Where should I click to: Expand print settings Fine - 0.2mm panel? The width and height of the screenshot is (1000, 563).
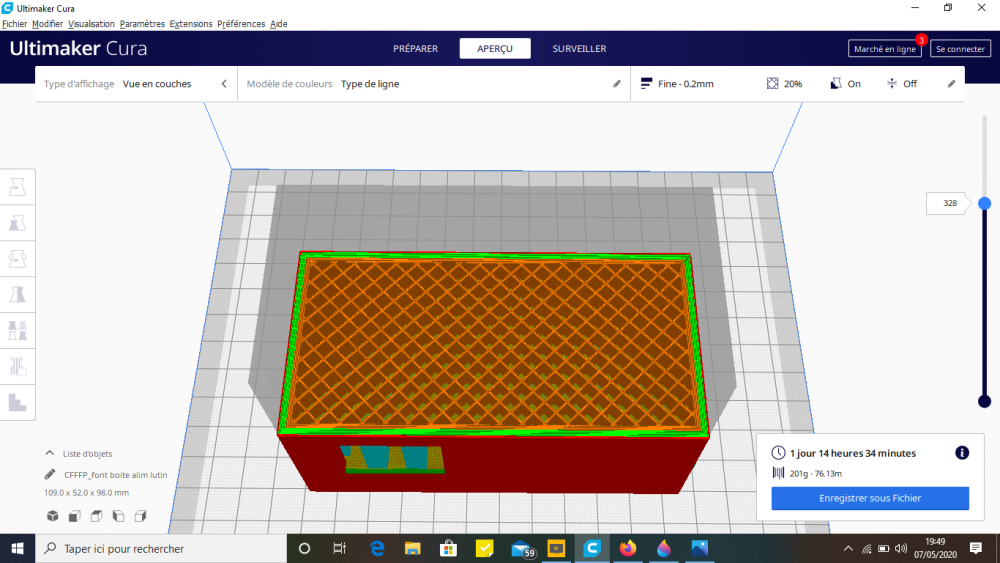pos(797,84)
